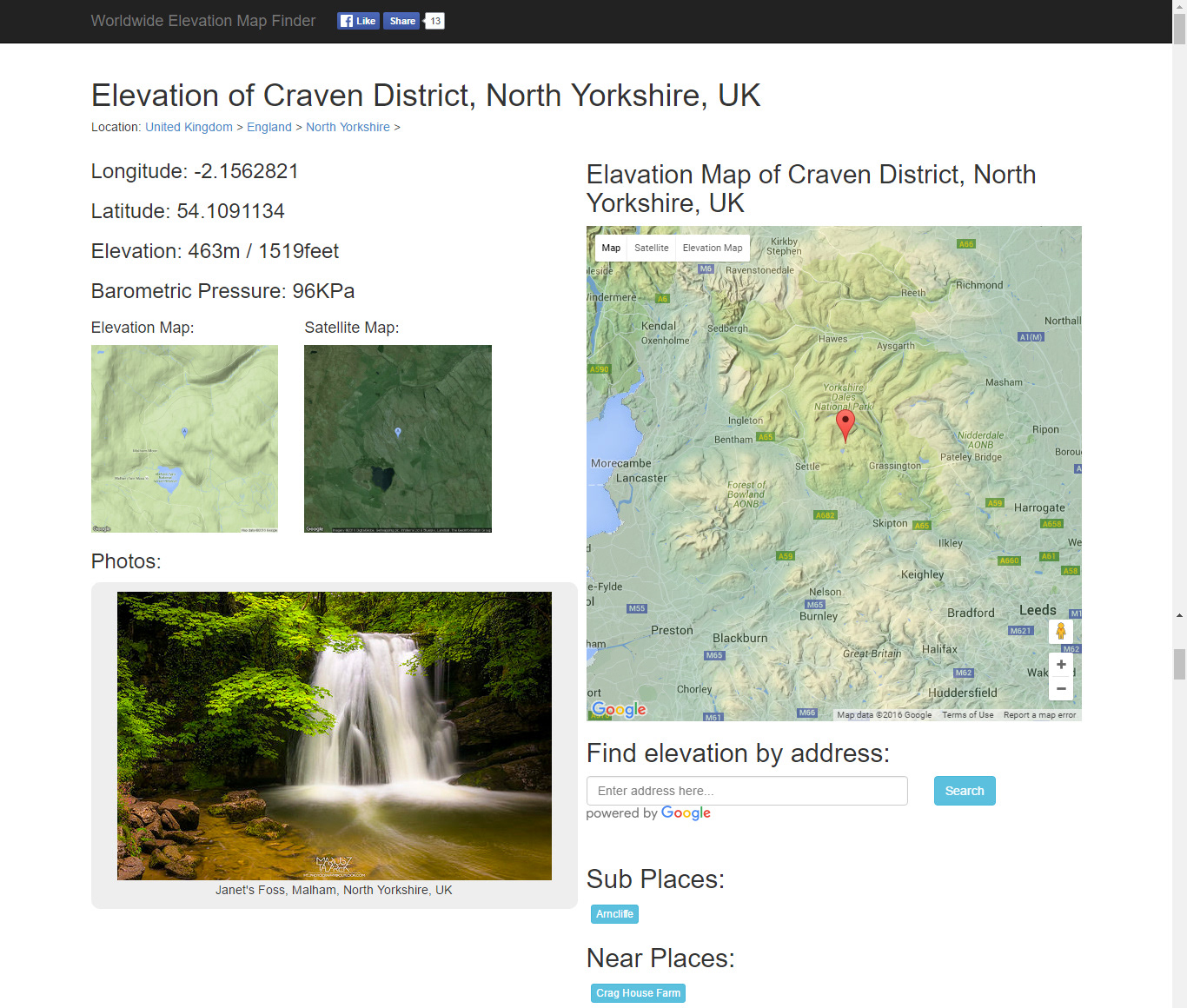Click the Worldwide Elevation Map Finder title
The width and height of the screenshot is (1187, 1008).
(203, 21)
